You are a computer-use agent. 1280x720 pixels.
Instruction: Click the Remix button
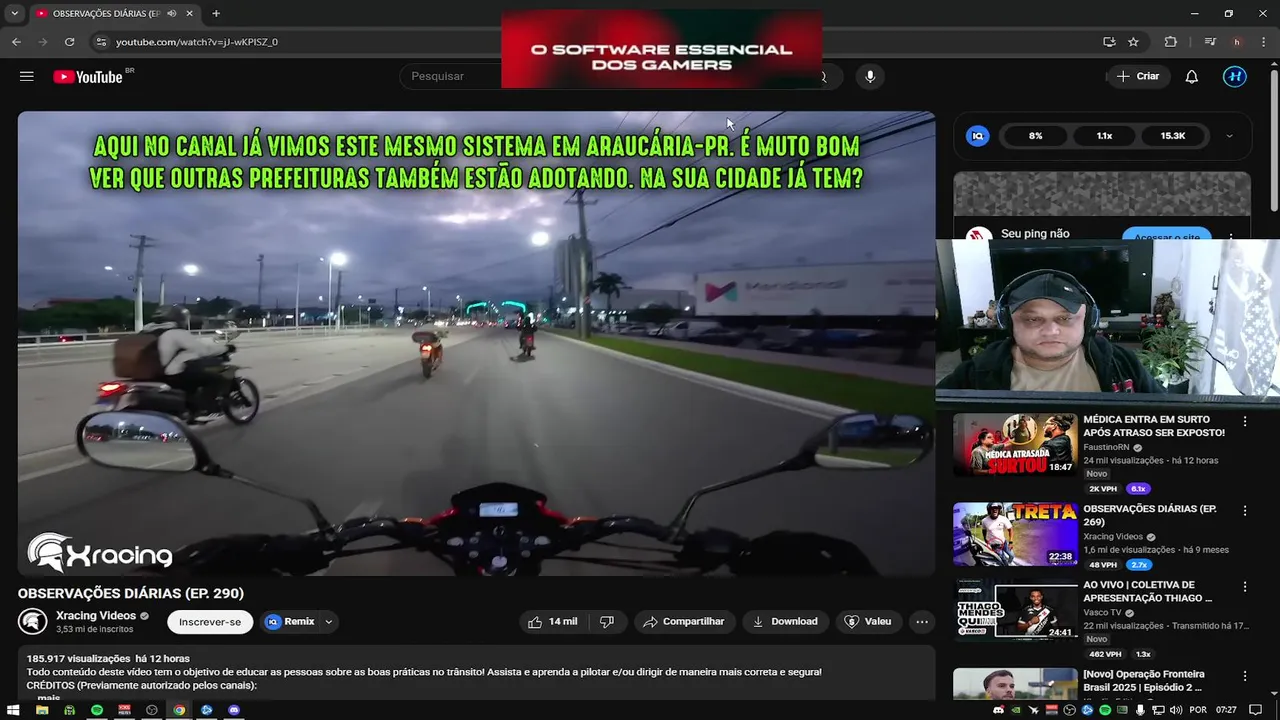(291, 622)
